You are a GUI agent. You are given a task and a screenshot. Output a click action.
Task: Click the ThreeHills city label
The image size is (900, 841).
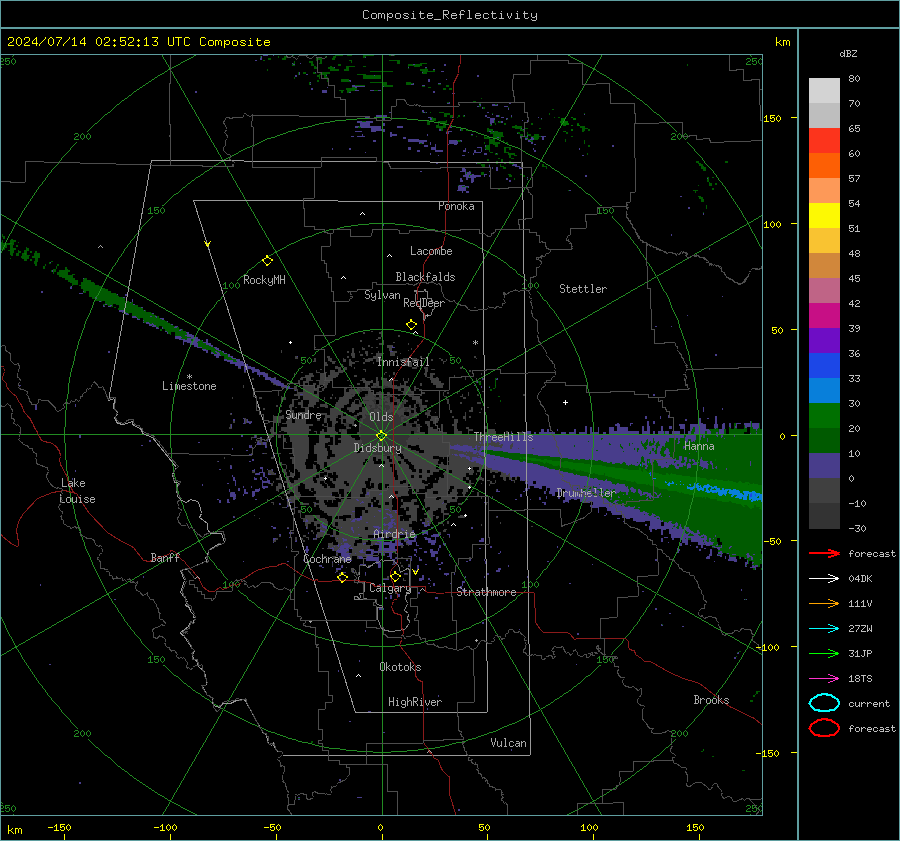[x=503, y=437]
